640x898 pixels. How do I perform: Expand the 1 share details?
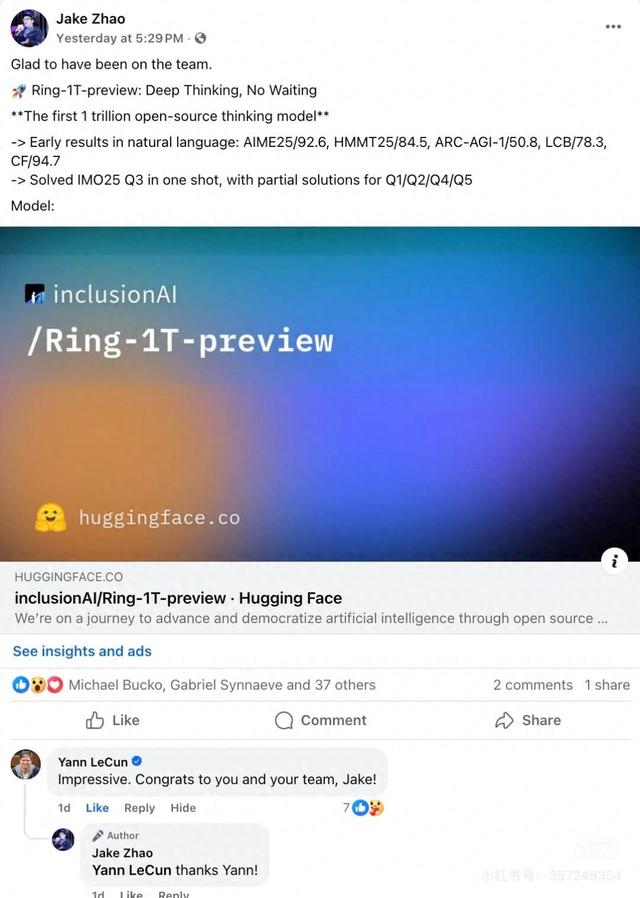tap(607, 685)
